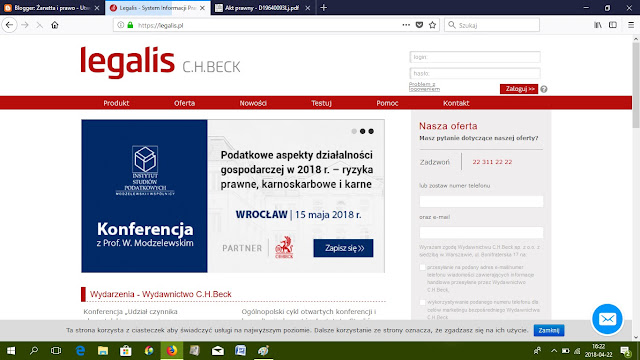Click Problem z logowaniem link
This screenshot has height=360, width=640.
tap(424, 87)
